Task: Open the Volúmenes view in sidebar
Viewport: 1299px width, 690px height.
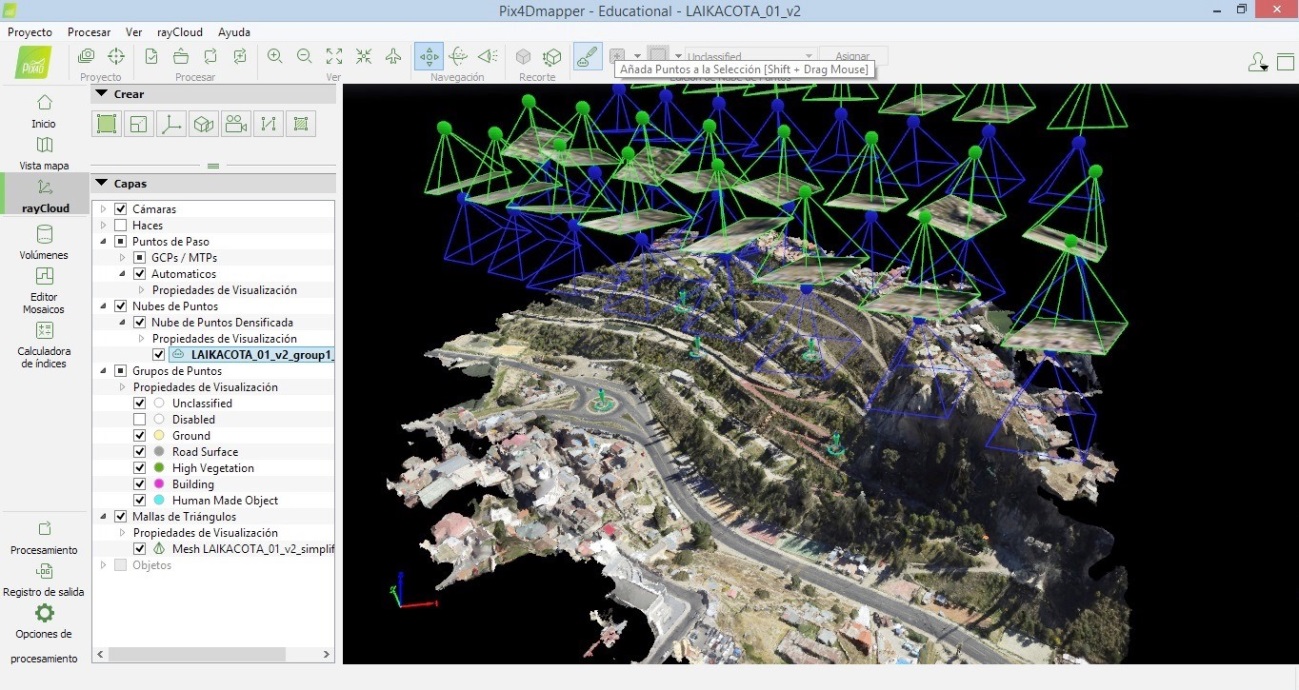Action: coord(44,241)
